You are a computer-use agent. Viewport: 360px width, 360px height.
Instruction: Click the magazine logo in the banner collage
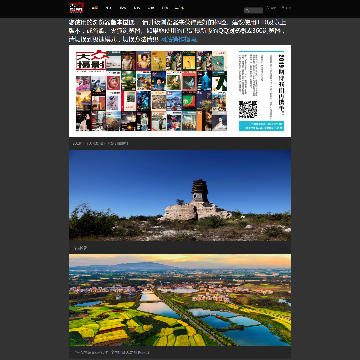tap(91, 61)
